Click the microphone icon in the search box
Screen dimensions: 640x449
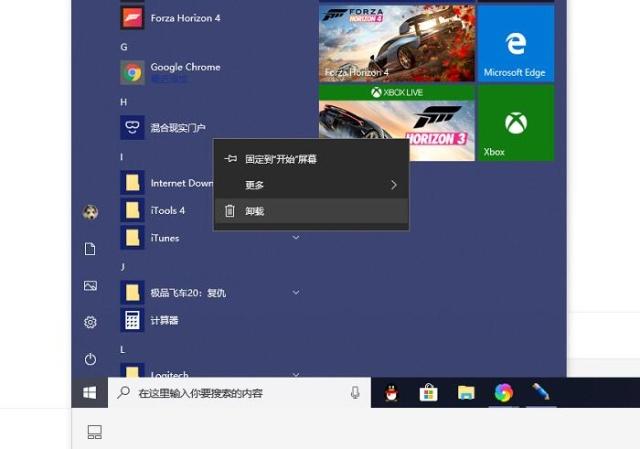click(x=355, y=393)
